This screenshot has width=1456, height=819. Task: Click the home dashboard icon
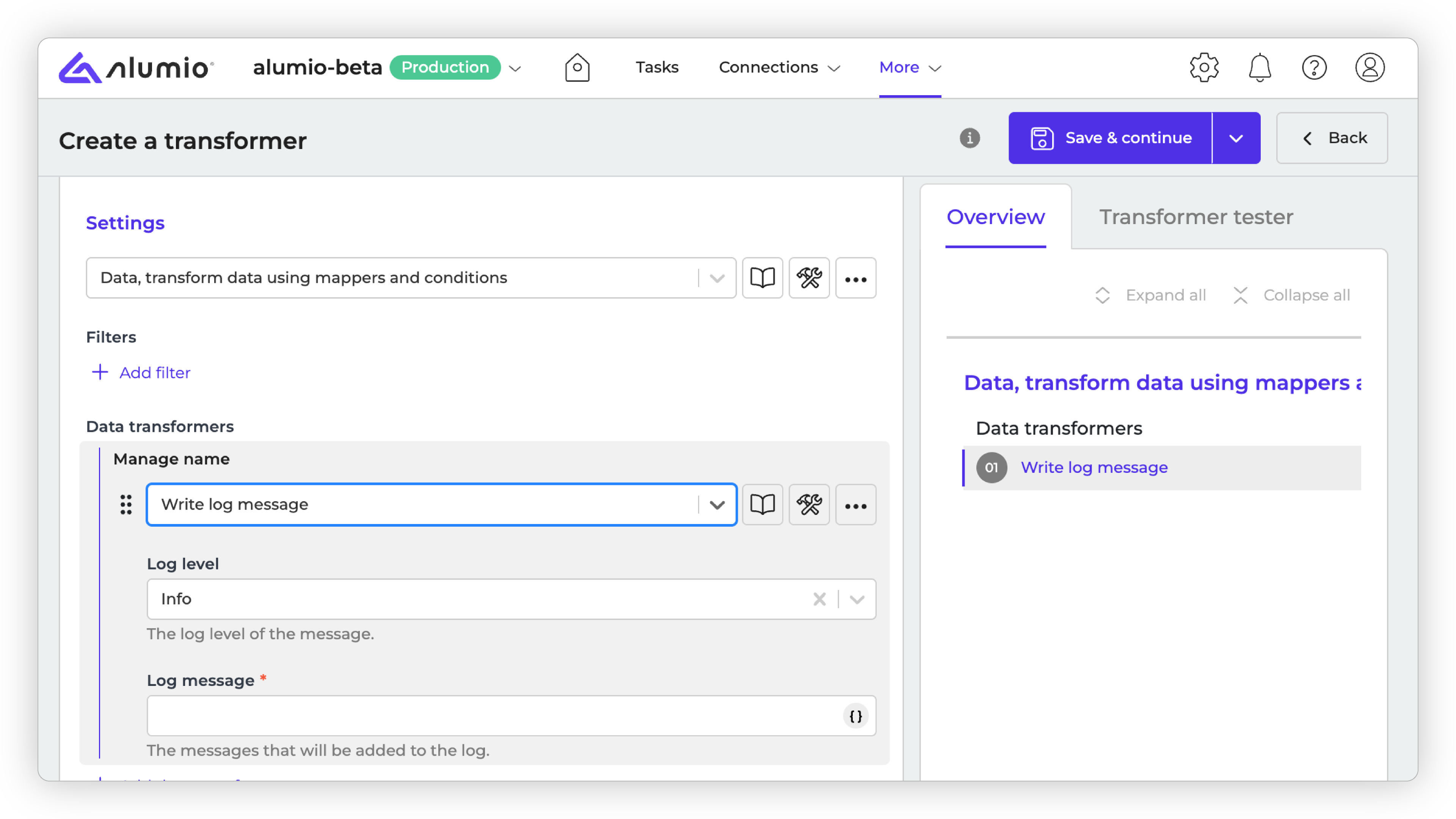click(x=577, y=67)
